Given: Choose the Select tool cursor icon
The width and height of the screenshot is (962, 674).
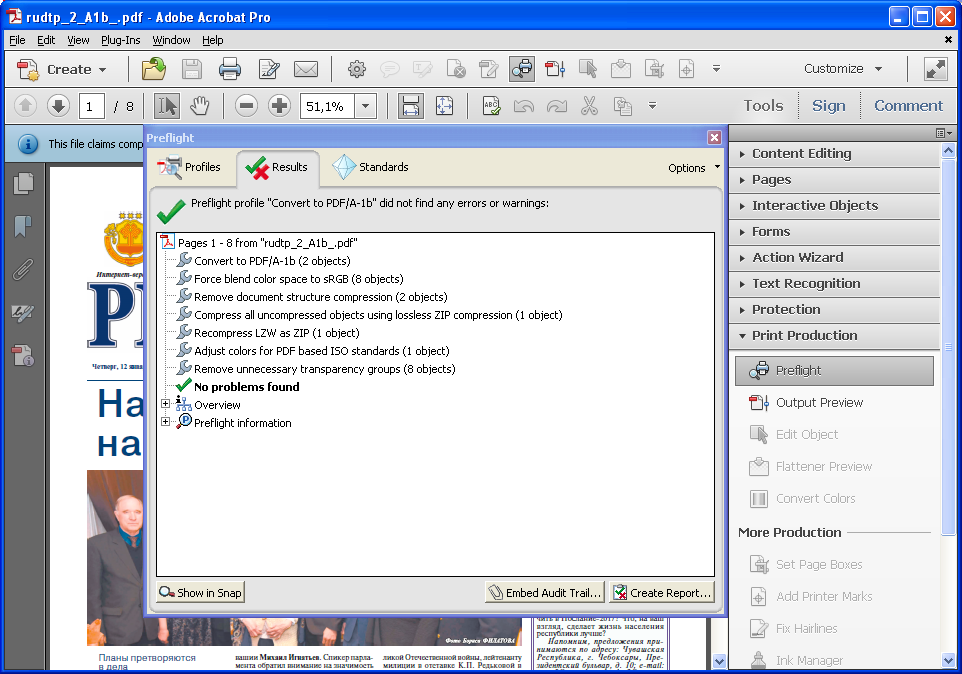Looking at the screenshot, I should click(x=166, y=106).
